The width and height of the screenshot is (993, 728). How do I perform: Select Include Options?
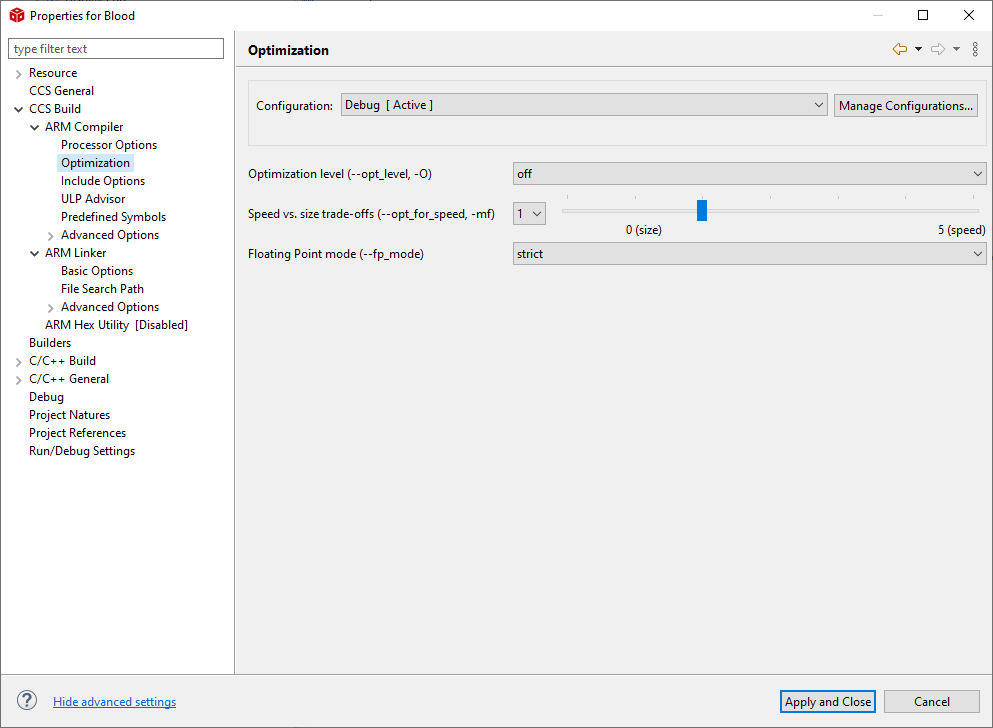point(103,181)
